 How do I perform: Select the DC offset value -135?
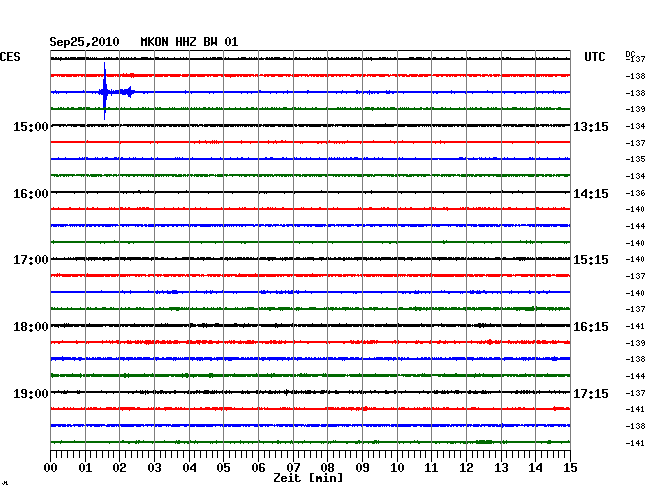(635, 159)
